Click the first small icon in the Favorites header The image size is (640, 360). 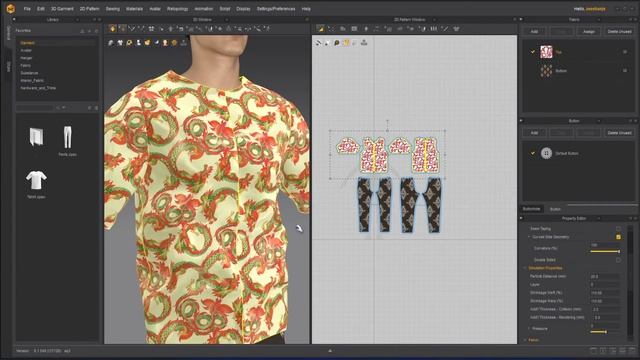82,31
